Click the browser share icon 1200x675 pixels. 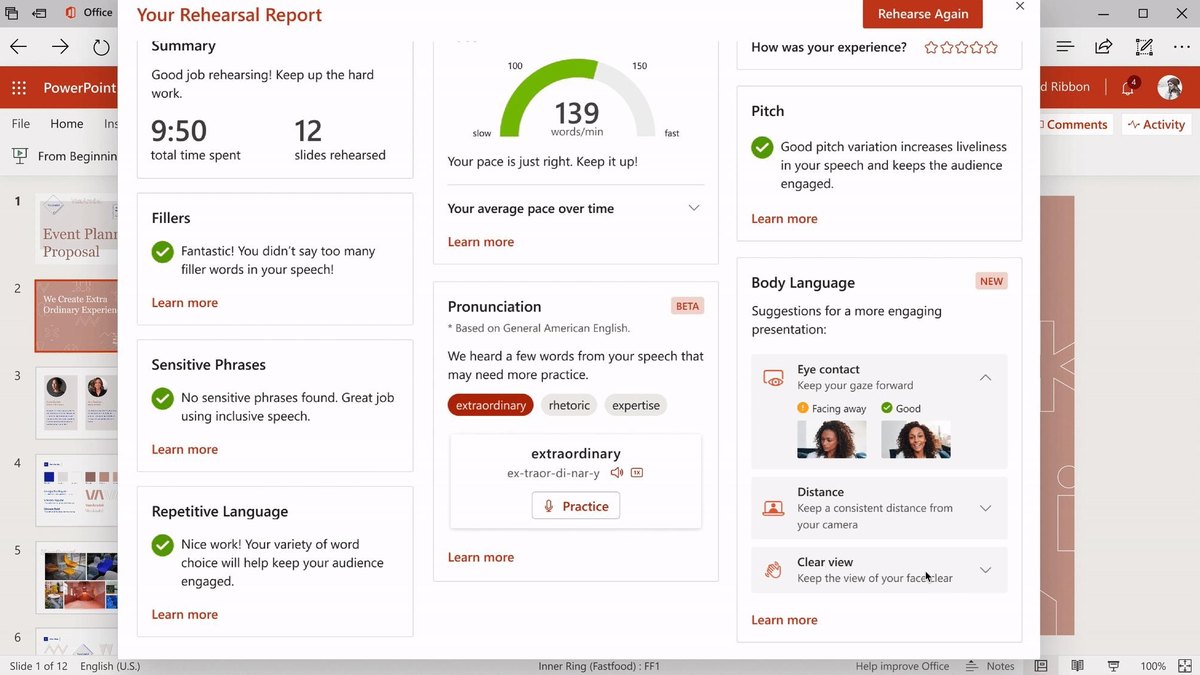click(x=1104, y=47)
